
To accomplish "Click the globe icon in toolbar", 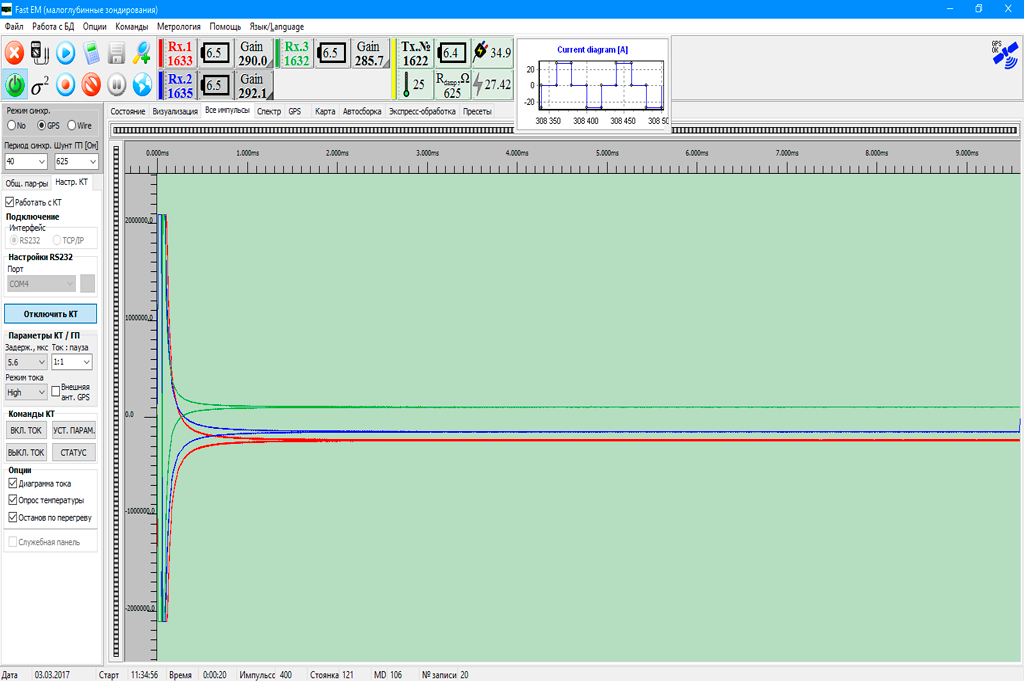I will (142, 84).
